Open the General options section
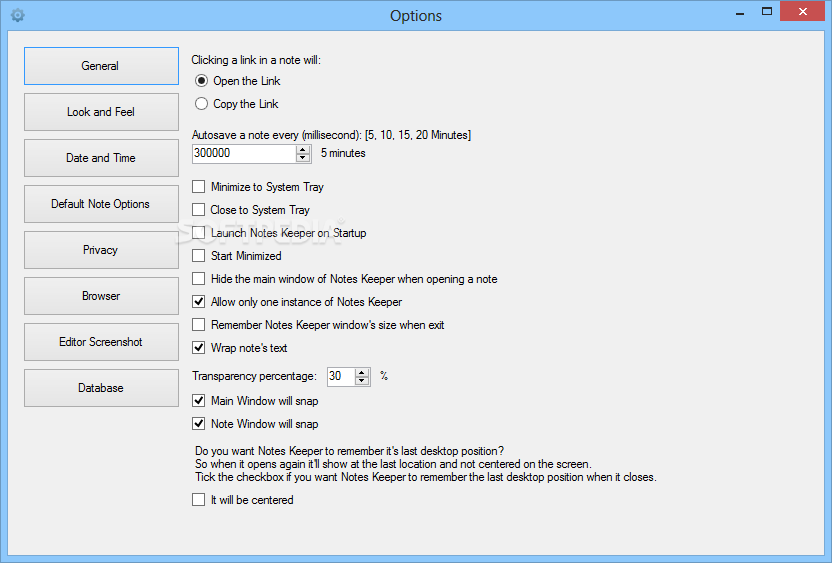The image size is (832, 563). pyautogui.click(x=101, y=66)
